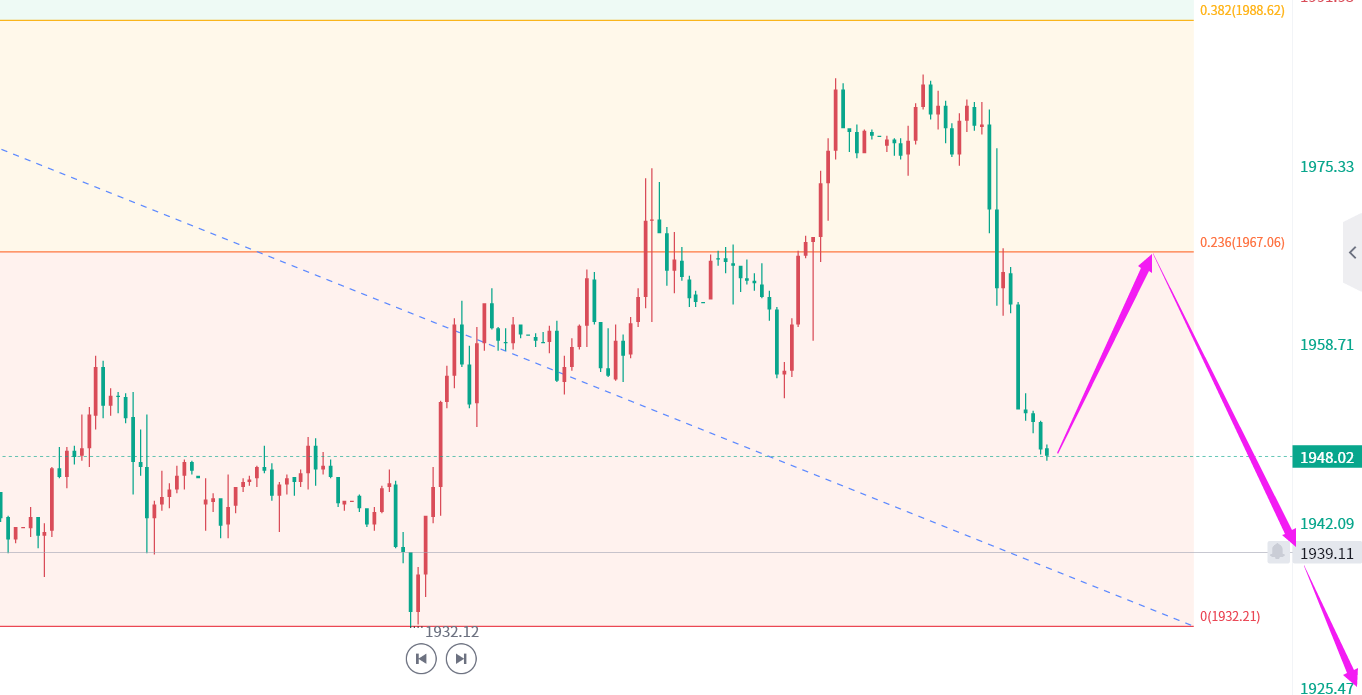Click the latest candlestick on the chart
This screenshot has height=695, width=1362.
point(1047,453)
